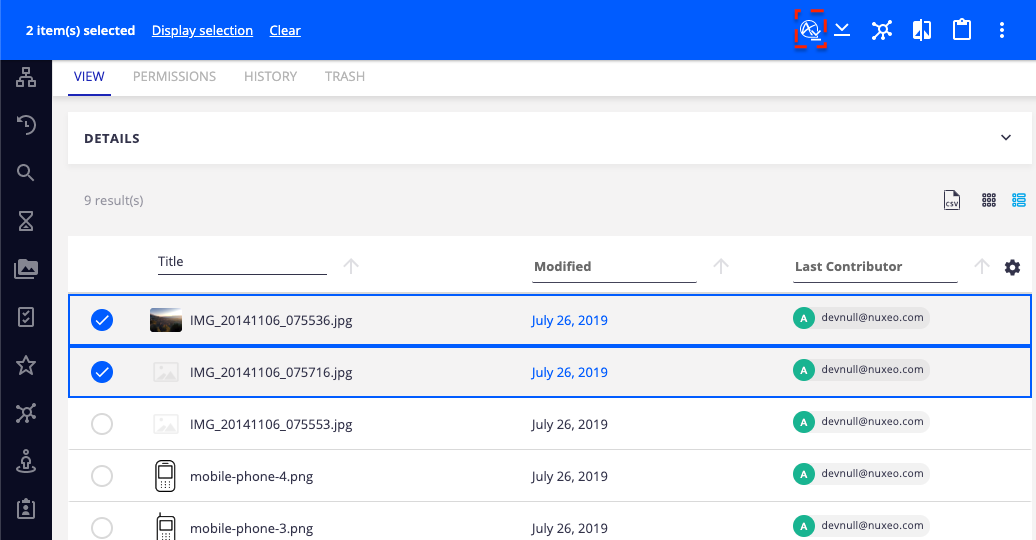This screenshot has width=1036, height=540.
Task: Add selection to the clipboard
Action: click(x=962, y=30)
